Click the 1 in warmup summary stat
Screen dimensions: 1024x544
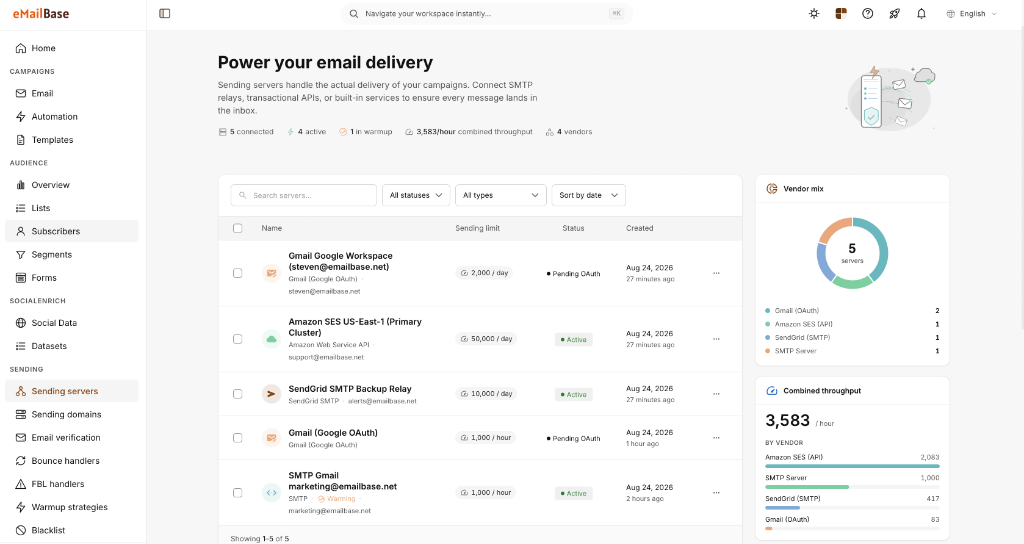click(366, 132)
